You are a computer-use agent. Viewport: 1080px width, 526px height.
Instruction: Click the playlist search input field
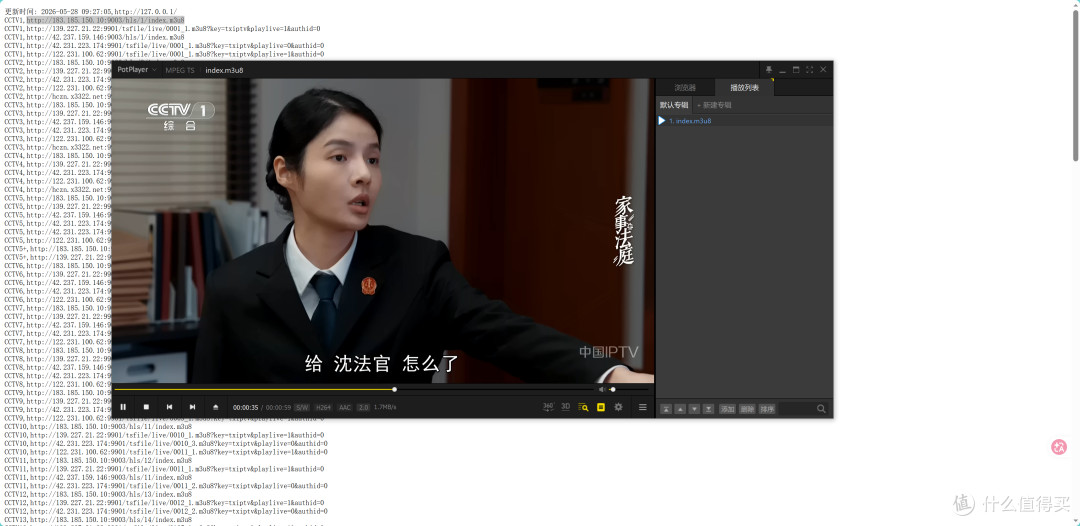pos(797,409)
